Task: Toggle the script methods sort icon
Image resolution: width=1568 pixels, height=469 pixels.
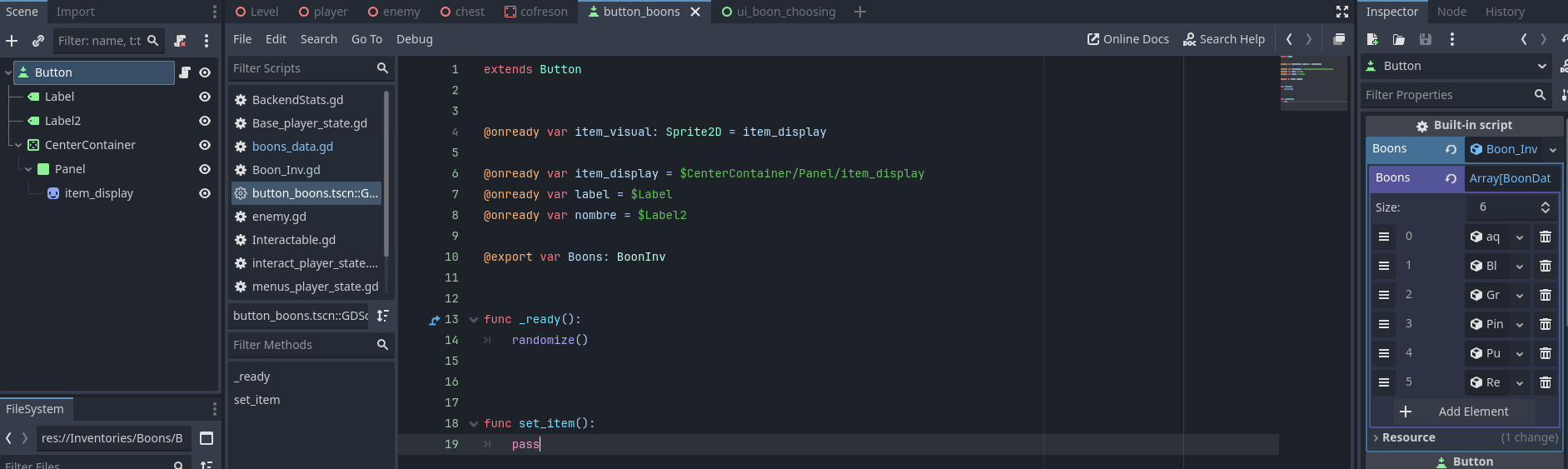Action: 382,316
